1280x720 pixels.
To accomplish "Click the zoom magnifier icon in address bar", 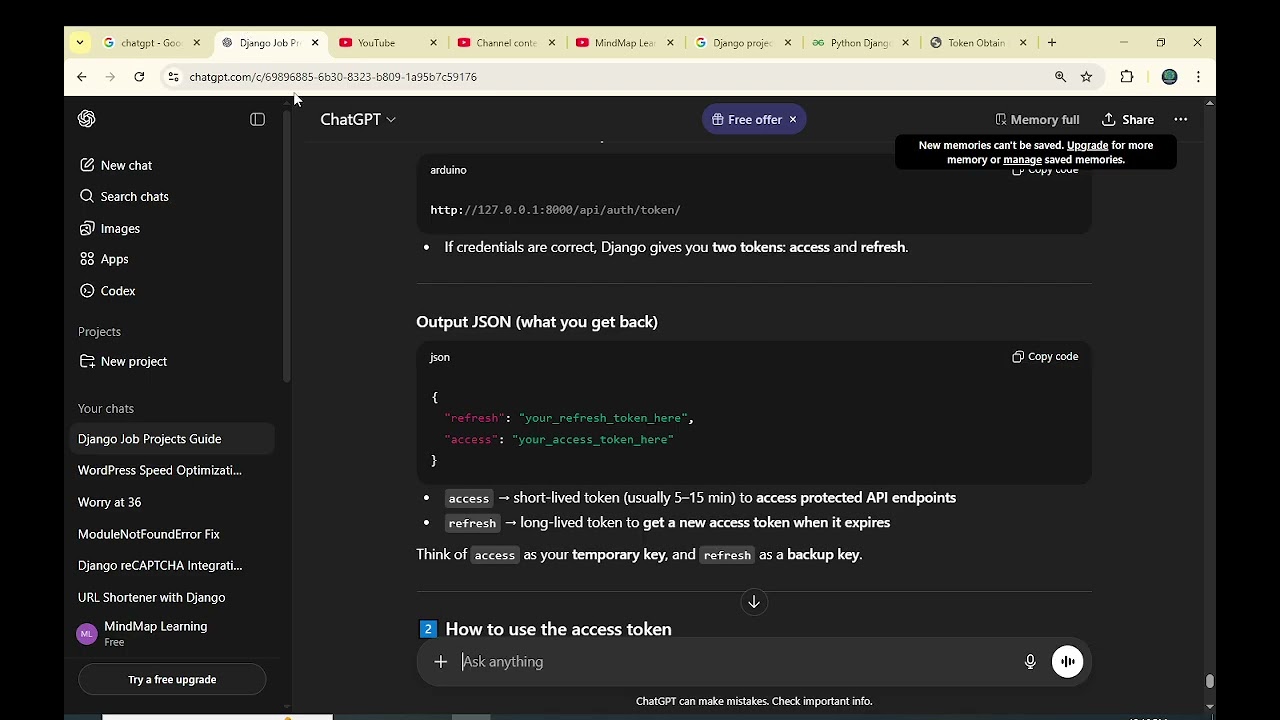I will pyautogui.click(x=1060, y=77).
